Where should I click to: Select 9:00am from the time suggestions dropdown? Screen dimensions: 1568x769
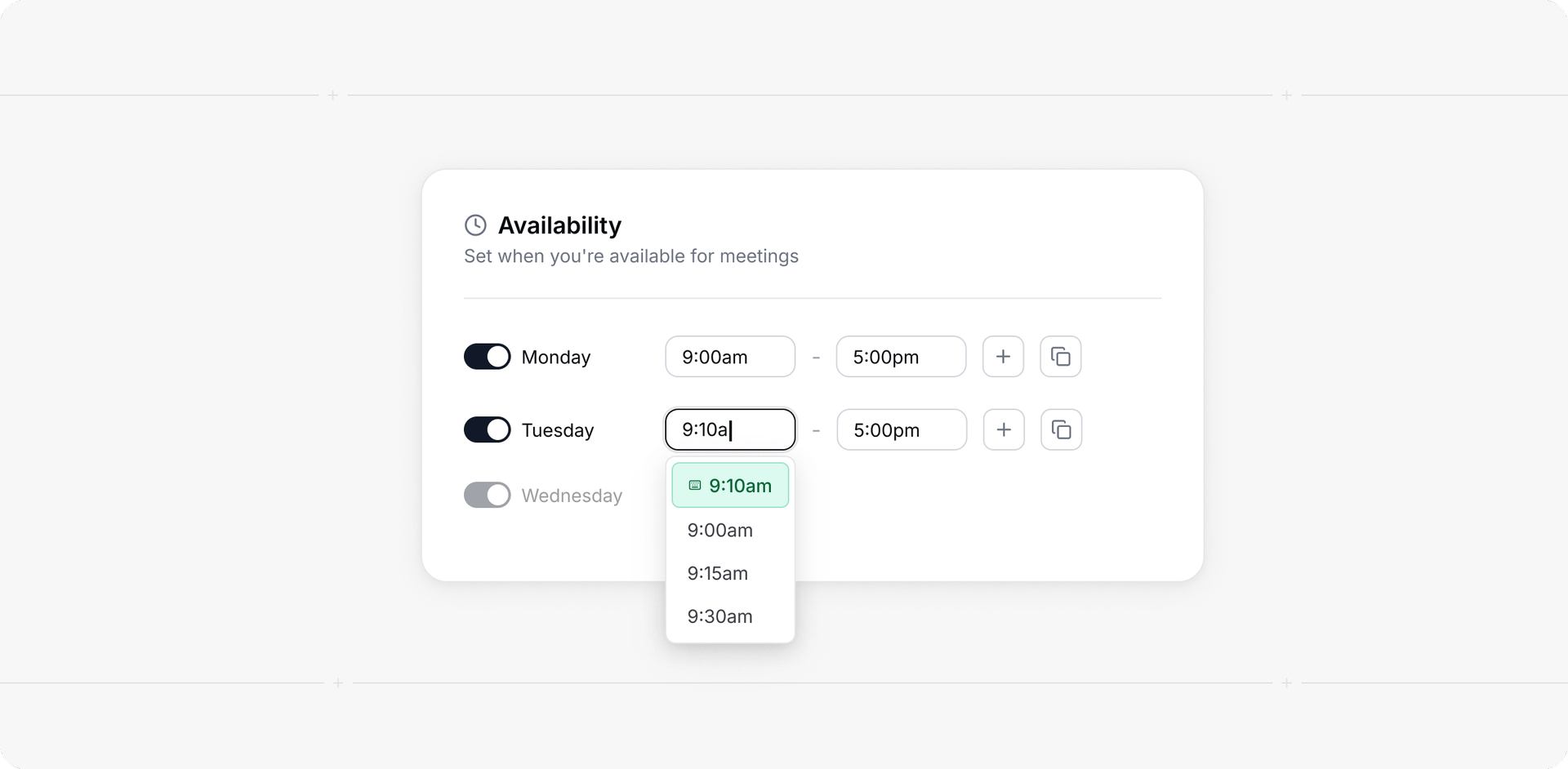click(719, 531)
